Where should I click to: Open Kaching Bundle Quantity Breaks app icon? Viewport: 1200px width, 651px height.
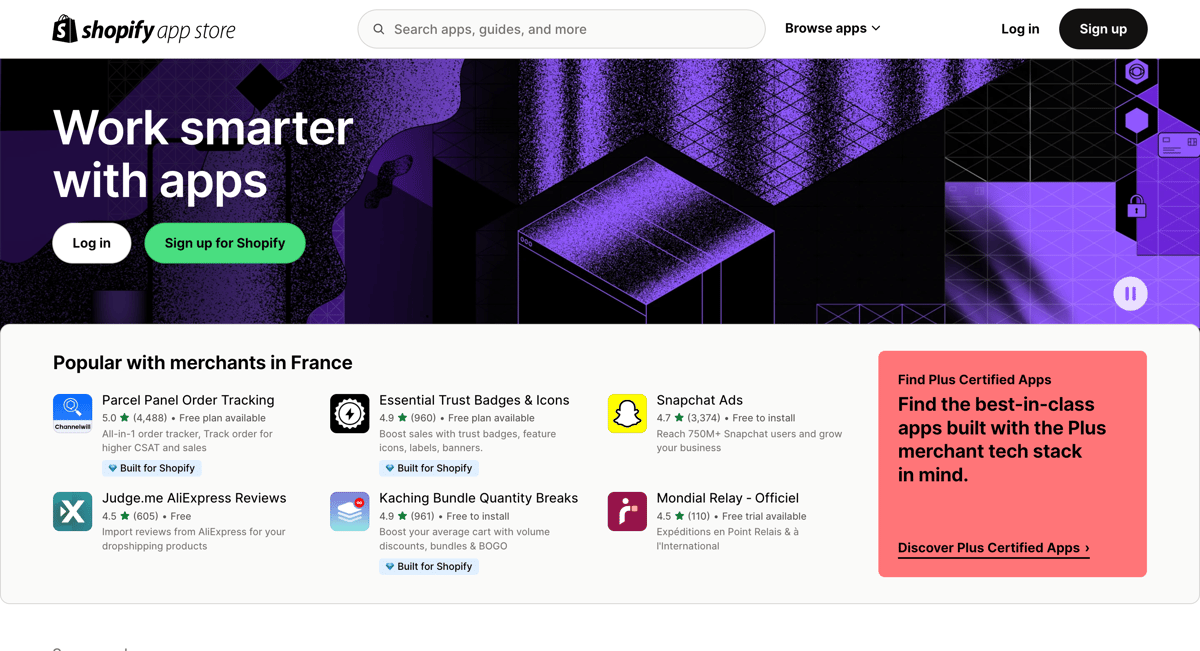(x=350, y=511)
